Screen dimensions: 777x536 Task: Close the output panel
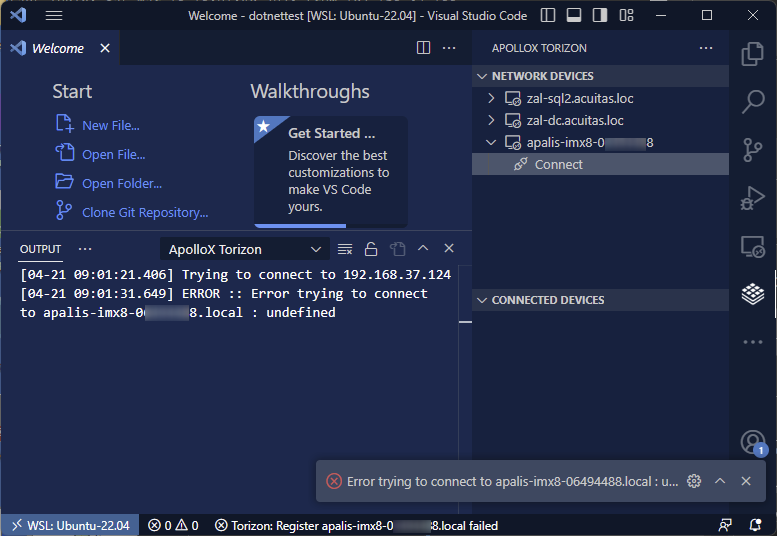click(448, 248)
